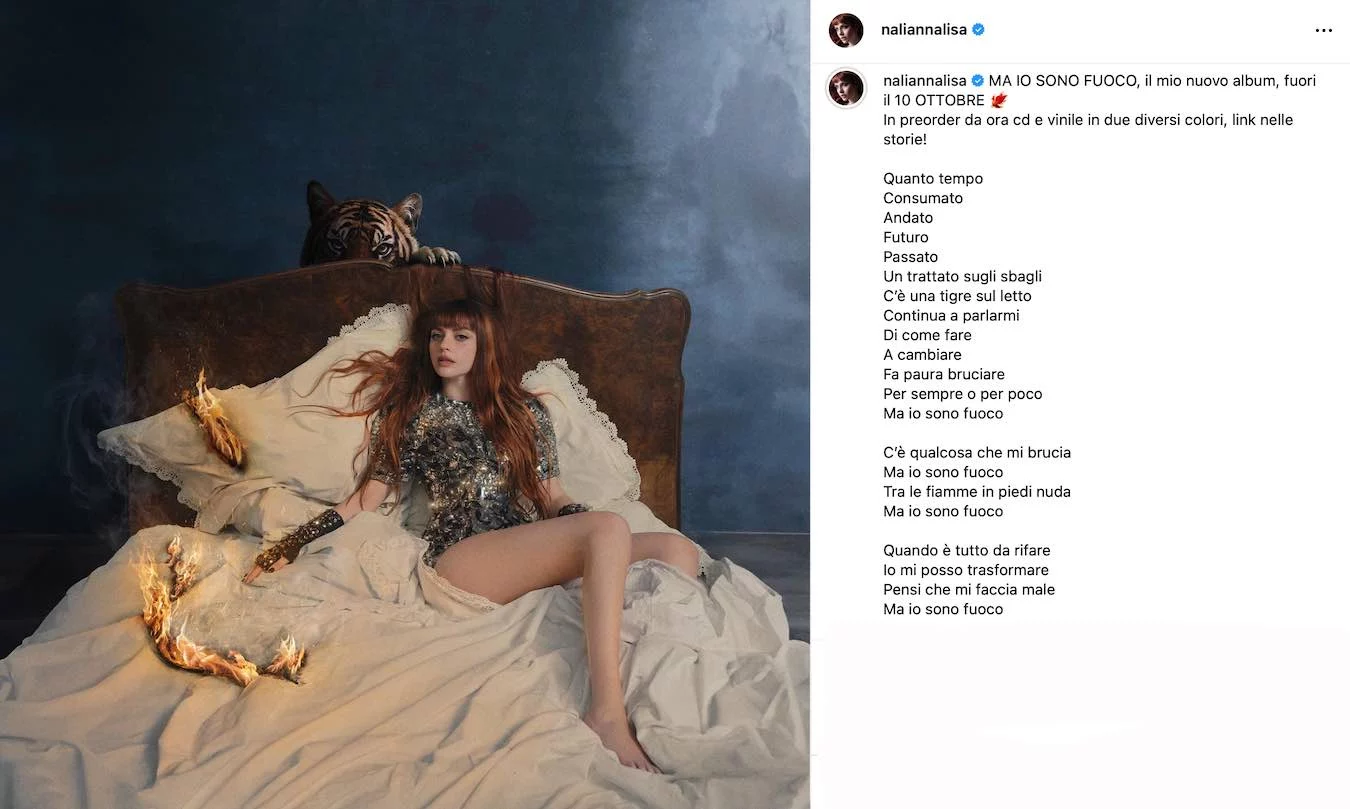Screen dimensions: 1350x809
Task: Click the lyric 'Tra le fiamme in piedi nuda'
Action: [x=977, y=492]
